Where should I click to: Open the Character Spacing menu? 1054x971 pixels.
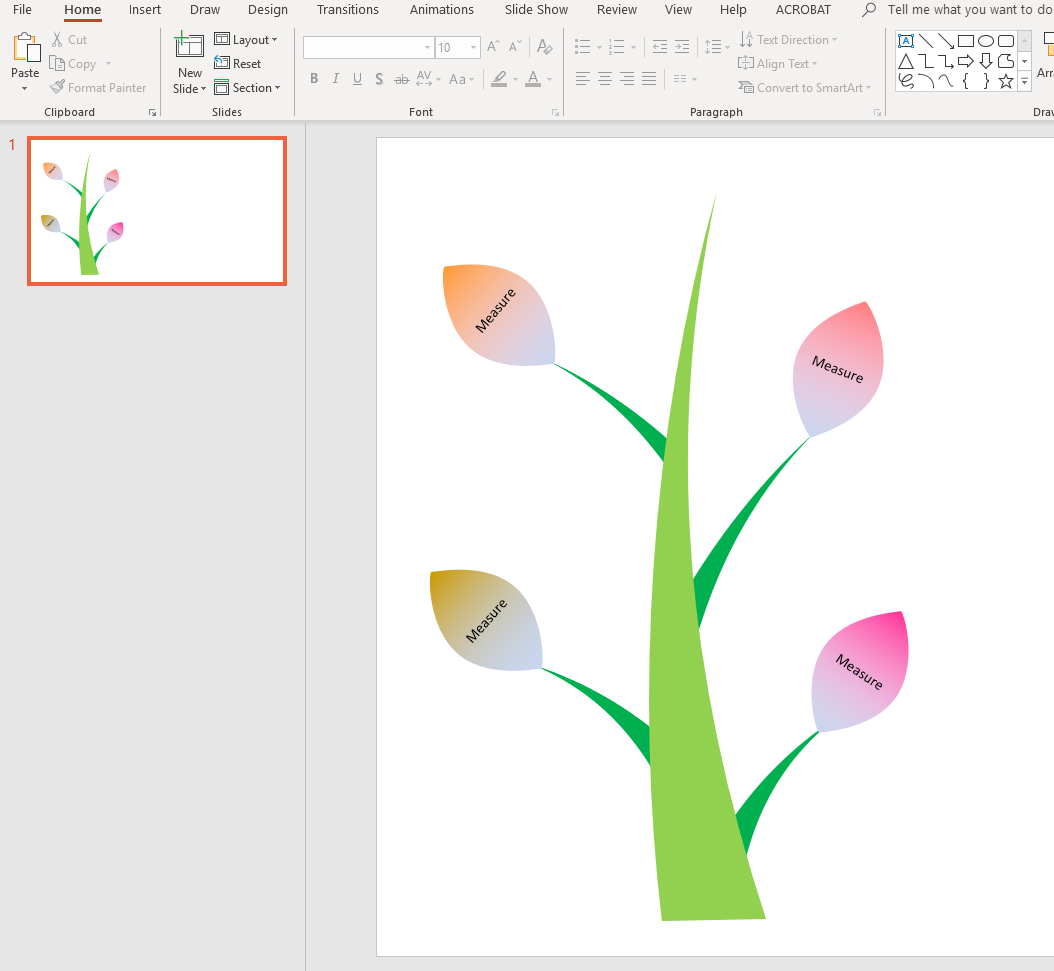tap(428, 79)
